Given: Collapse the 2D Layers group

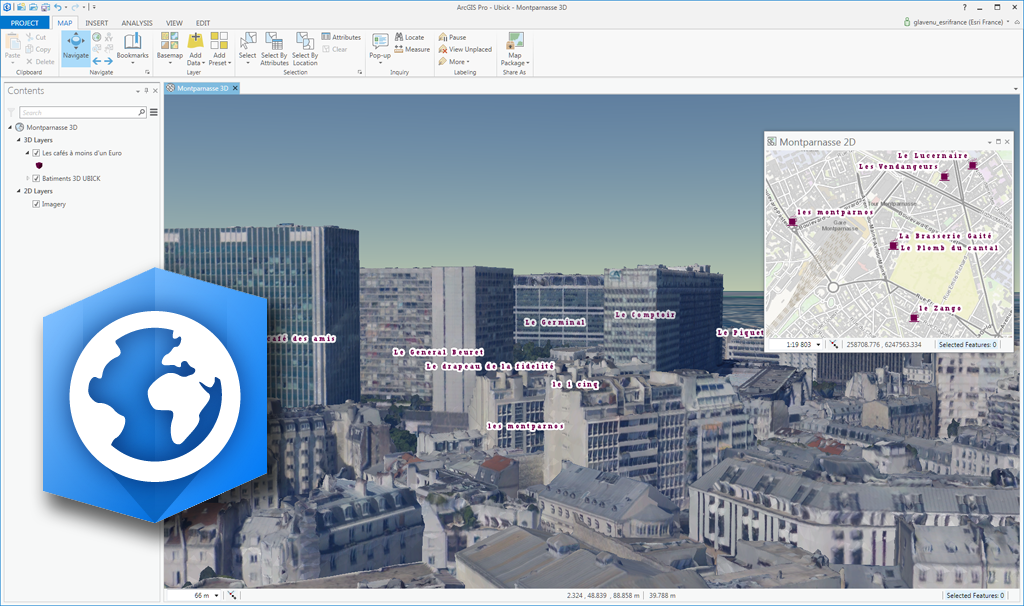Looking at the screenshot, I should coord(18,191).
